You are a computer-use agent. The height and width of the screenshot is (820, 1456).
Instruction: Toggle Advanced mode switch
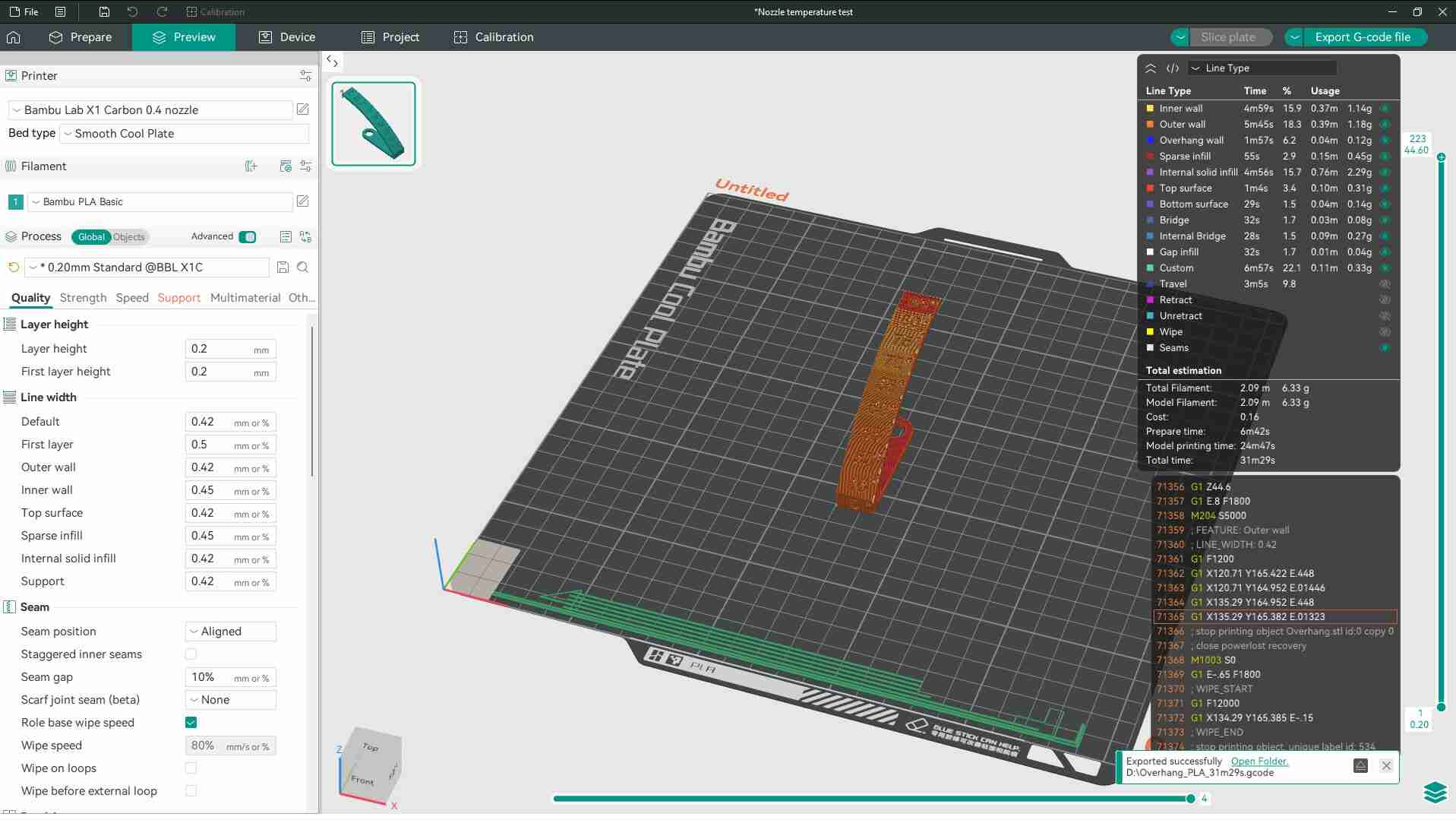click(x=248, y=237)
